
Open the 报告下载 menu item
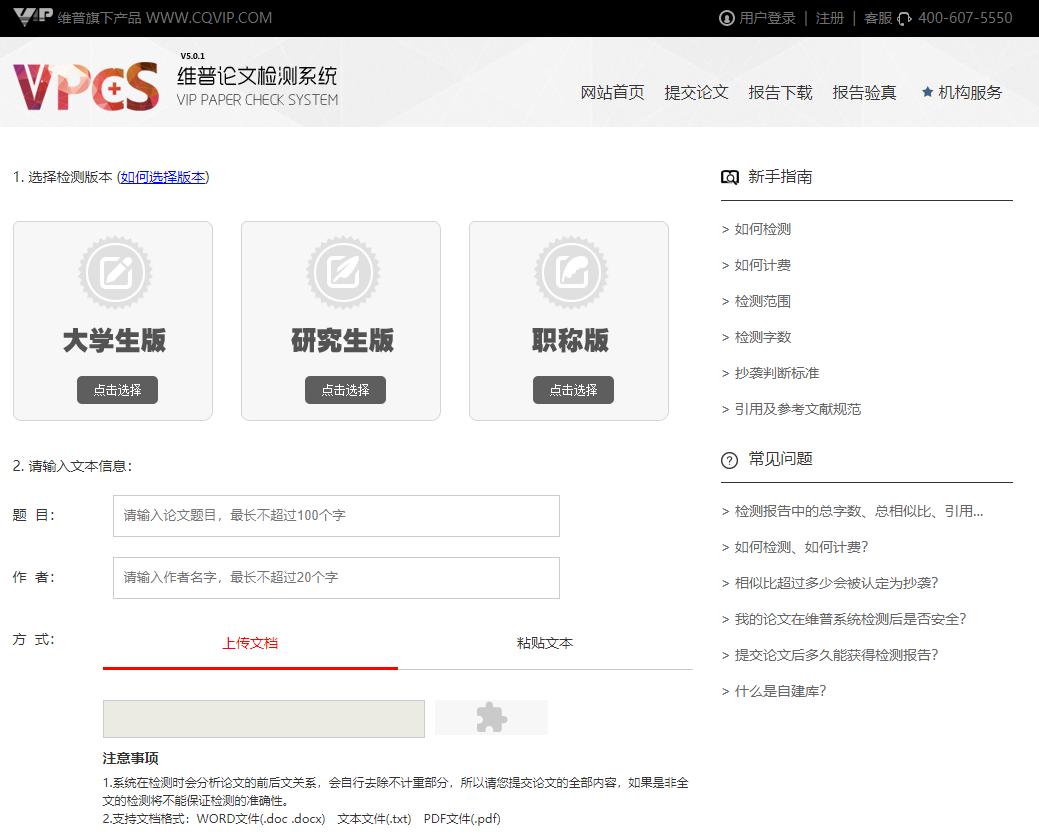pos(780,92)
